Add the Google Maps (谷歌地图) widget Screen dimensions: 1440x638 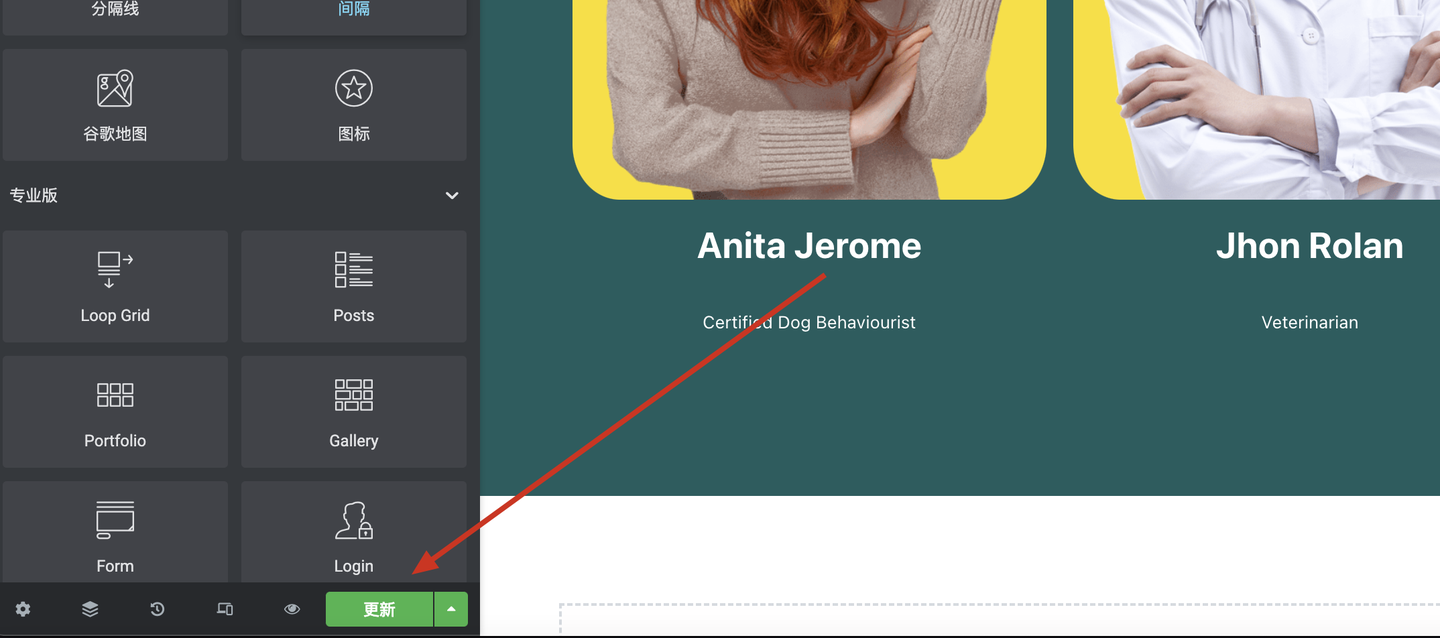click(x=115, y=105)
